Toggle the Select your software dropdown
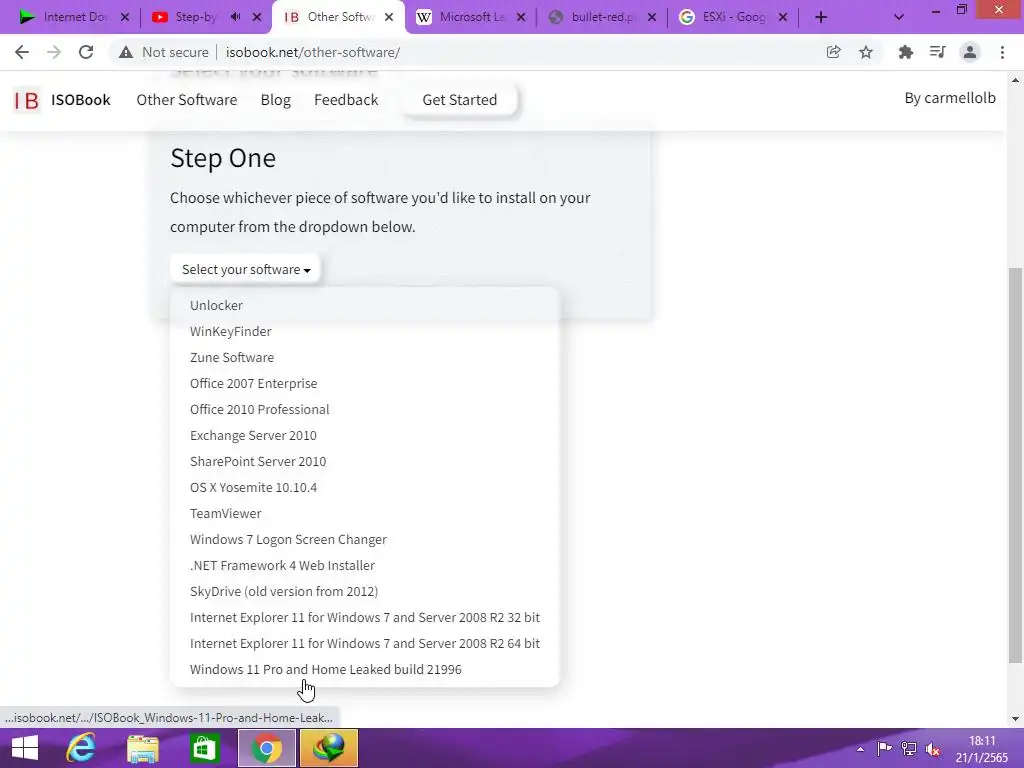Screen dimensions: 1024x768 pyautogui.click(x=246, y=269)
